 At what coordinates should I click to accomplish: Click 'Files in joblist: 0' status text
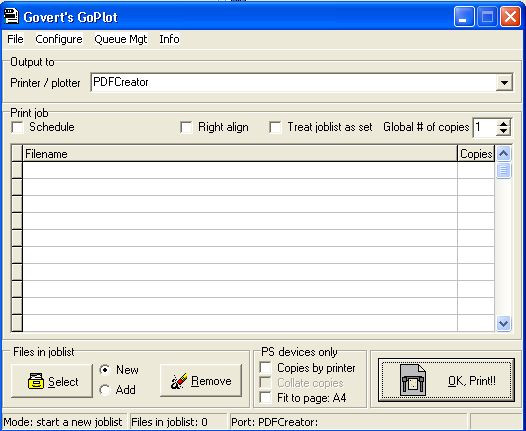169,422
